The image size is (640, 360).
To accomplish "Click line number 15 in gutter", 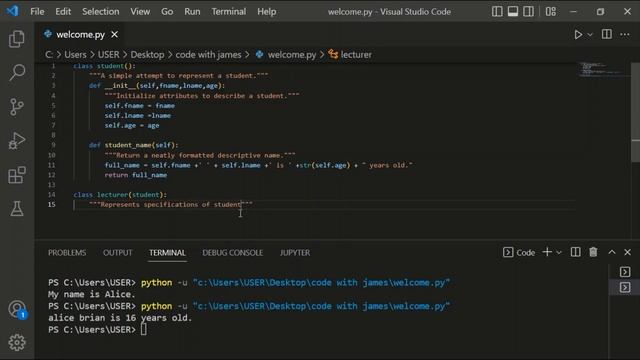I will 51,204.
